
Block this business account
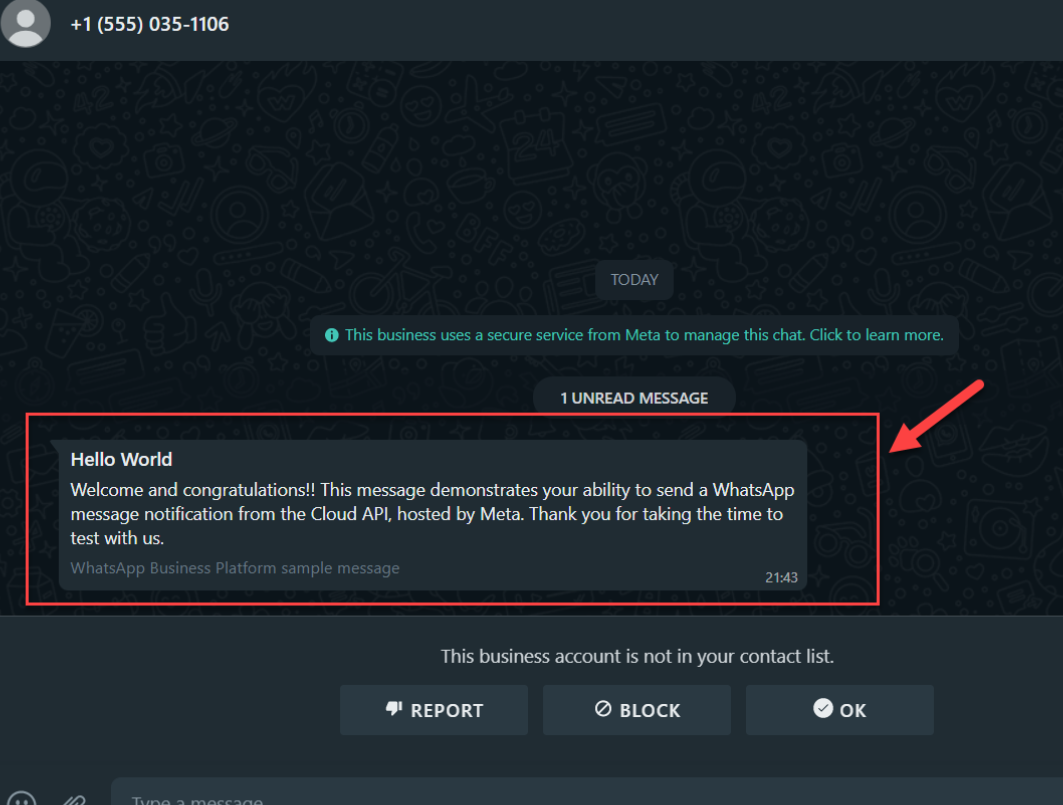coord(637,710)
